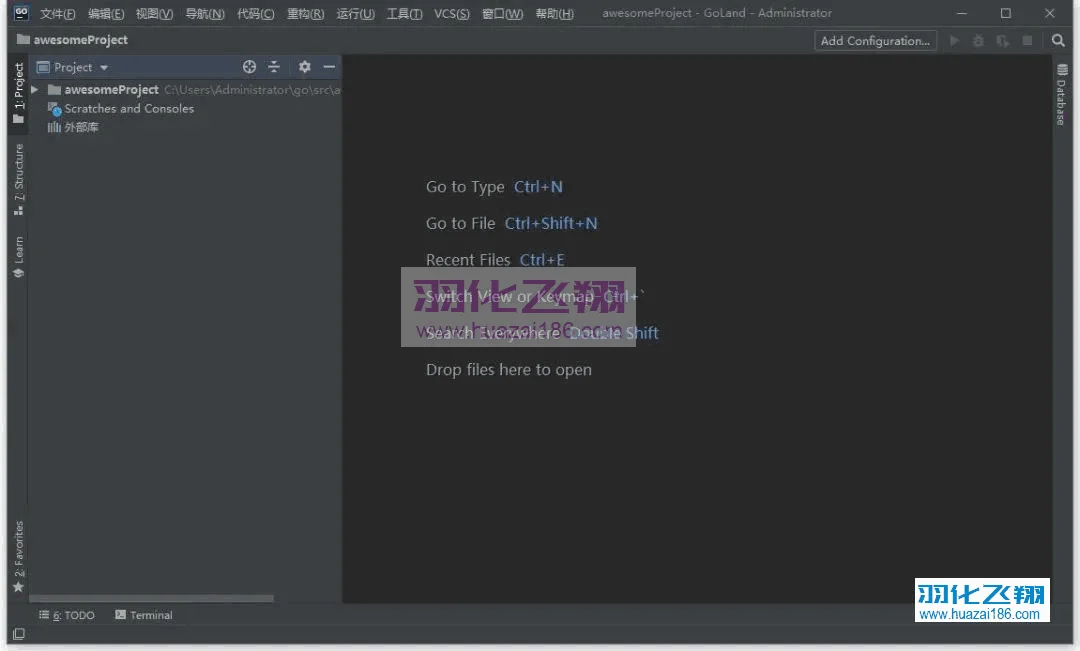Click Recent Files hint text
This screenshot has height=651, width=1080.
(468, 260)
